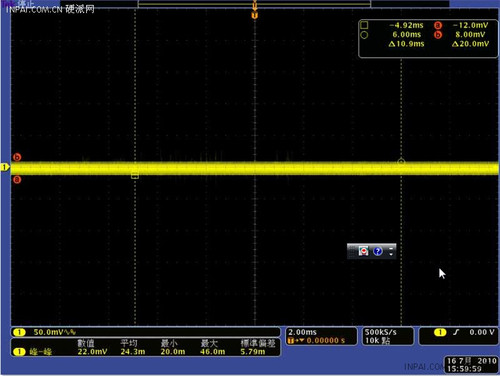500x376 pixels.
Task: Expand the floating toolbar options arrows
Action: (391, 251)
